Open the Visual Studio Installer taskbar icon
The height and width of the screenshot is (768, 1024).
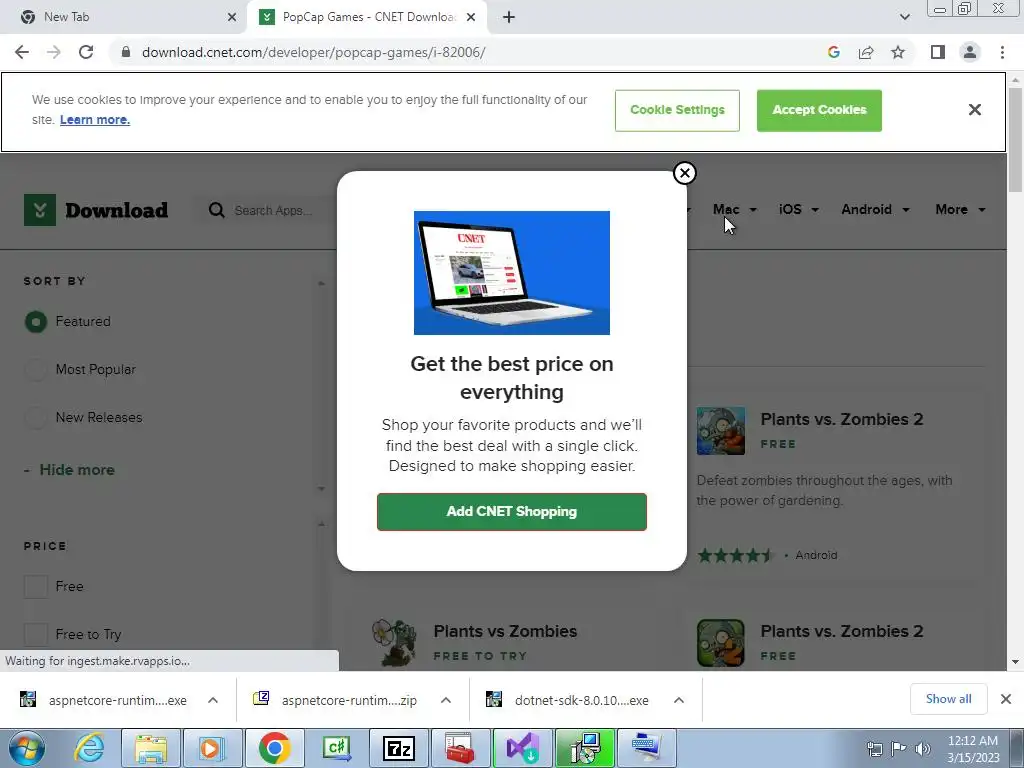point(523,748)
